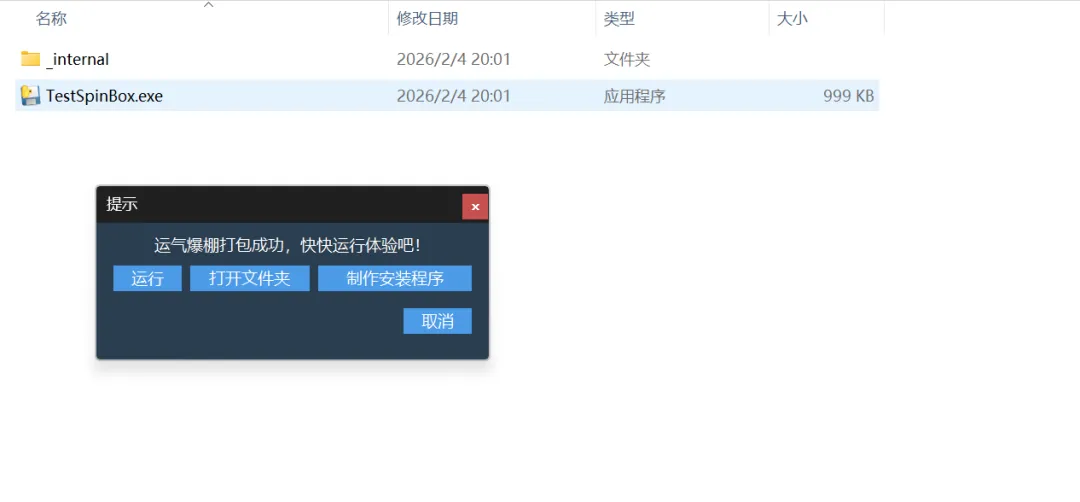Select the _internal folder name
This screenshot has width=1080, height=502.
pos(78,60)
